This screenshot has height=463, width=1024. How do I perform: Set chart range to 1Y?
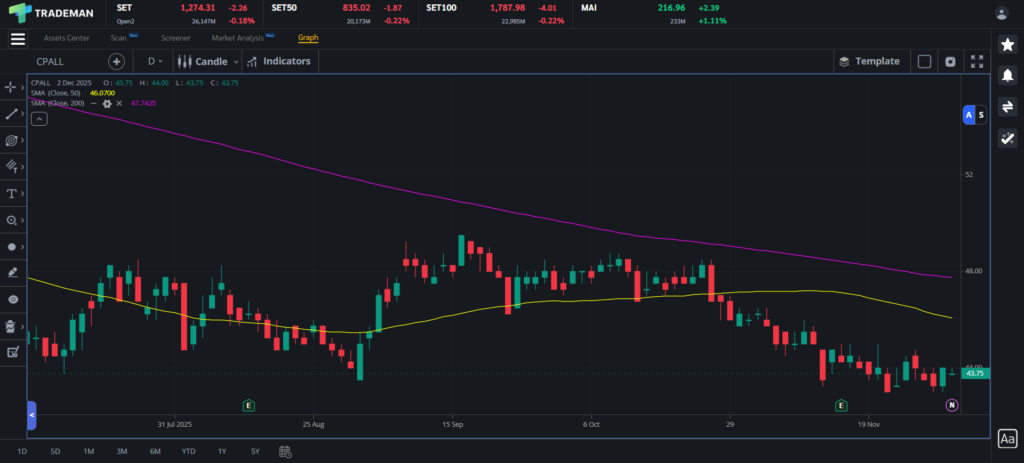pyautogui.click(x=222, y=451)
